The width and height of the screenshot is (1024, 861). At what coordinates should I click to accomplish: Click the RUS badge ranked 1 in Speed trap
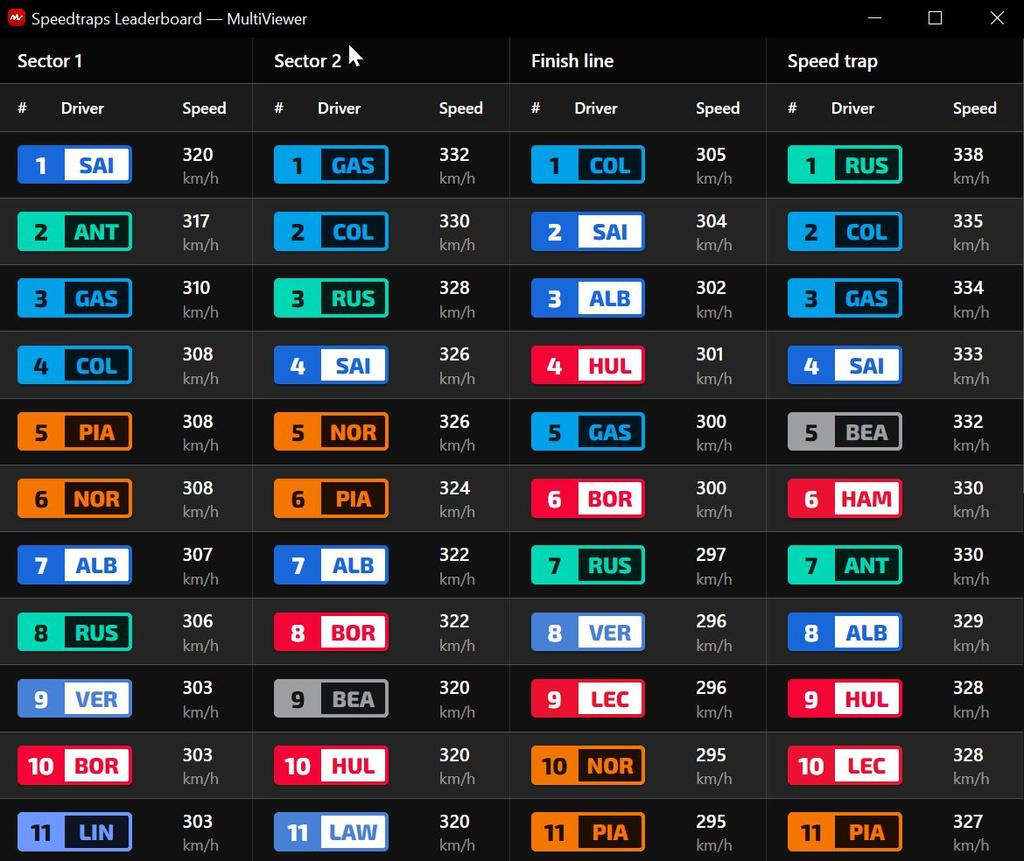[844, 165]
